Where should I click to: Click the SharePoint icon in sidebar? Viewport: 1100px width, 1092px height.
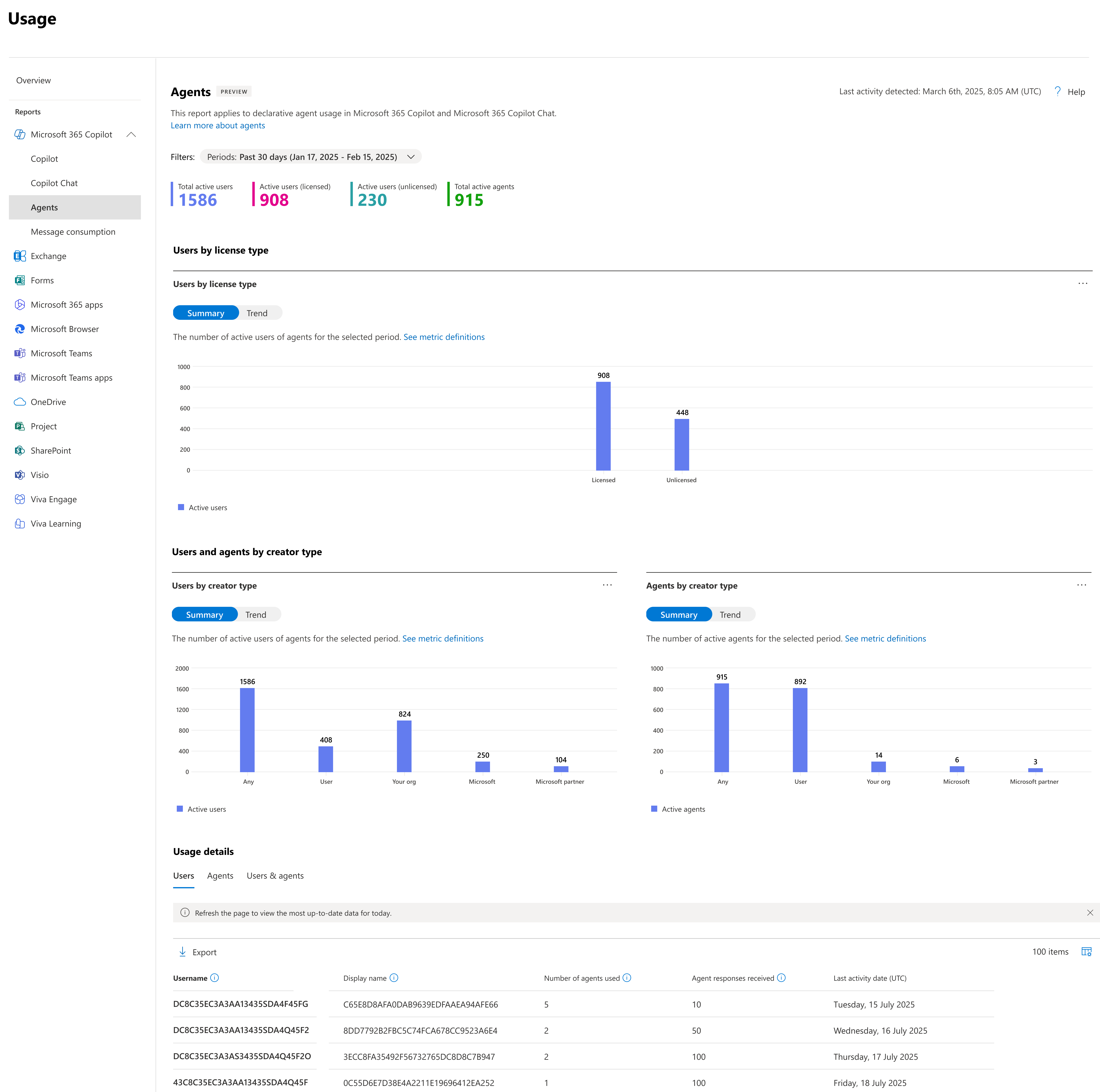(x=20, y=450)
